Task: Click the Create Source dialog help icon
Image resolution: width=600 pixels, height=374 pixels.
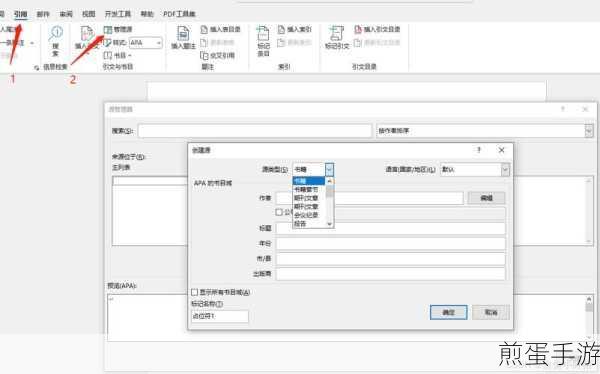Action: (479, 150)
